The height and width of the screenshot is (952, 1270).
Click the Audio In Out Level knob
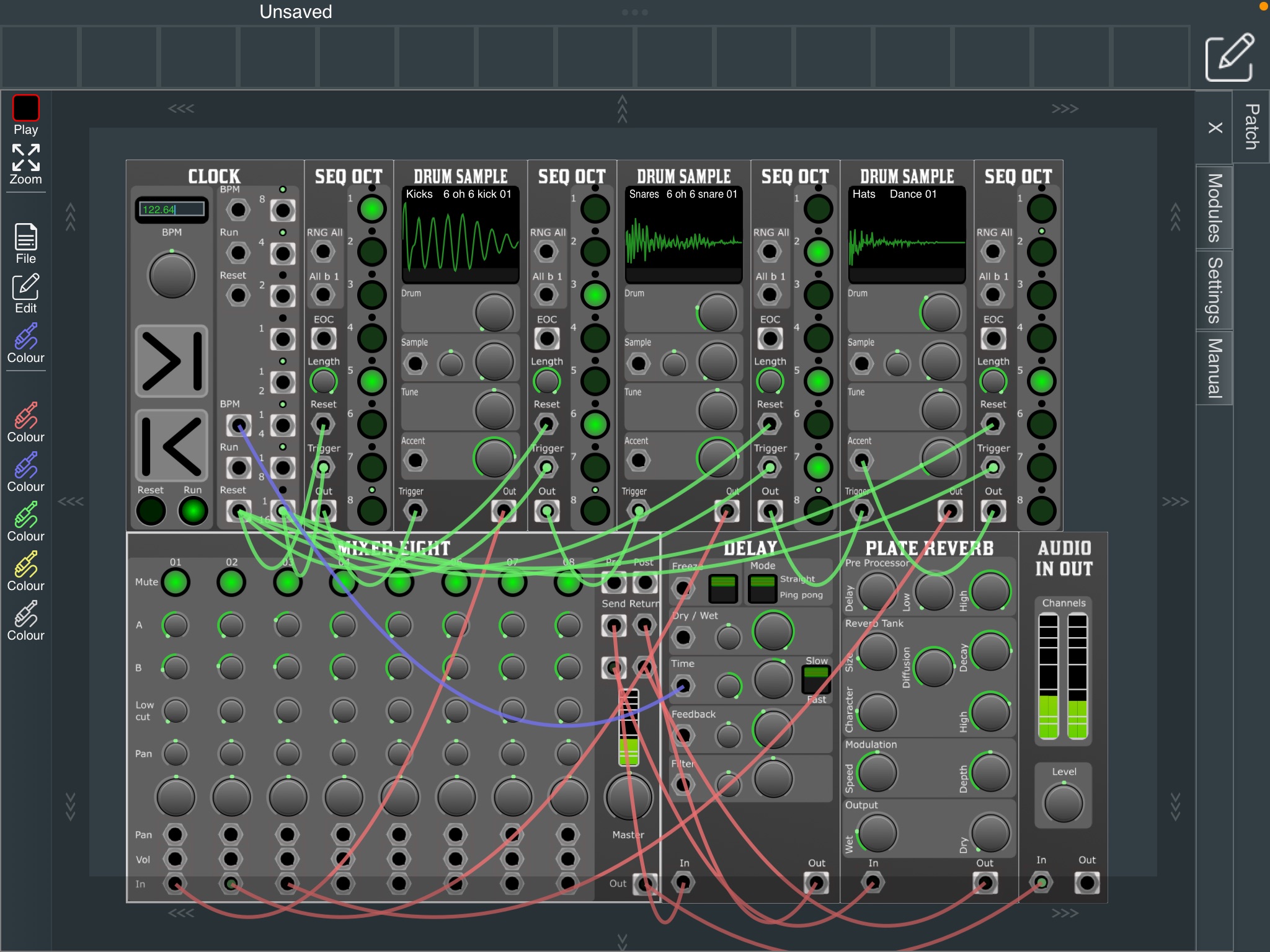pyautogui.click(x=1064, y=803)
